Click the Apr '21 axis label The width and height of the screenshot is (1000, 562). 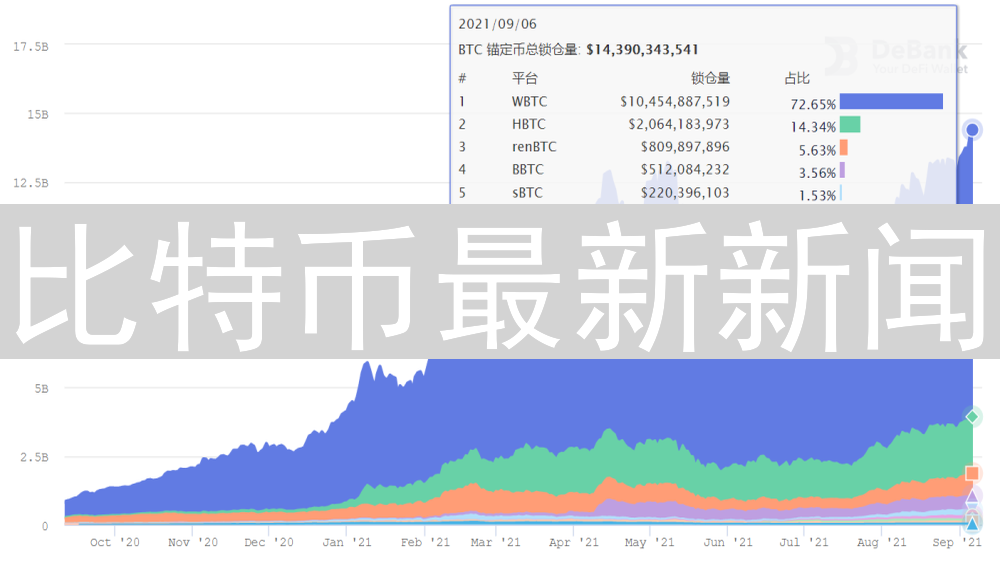[573, 542]
